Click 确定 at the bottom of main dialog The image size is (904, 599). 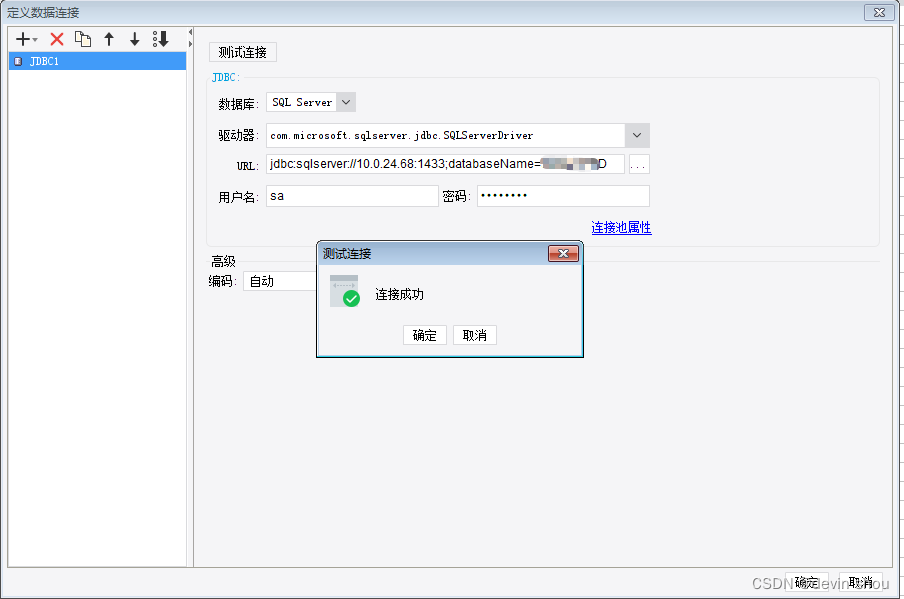click(807, 582)
